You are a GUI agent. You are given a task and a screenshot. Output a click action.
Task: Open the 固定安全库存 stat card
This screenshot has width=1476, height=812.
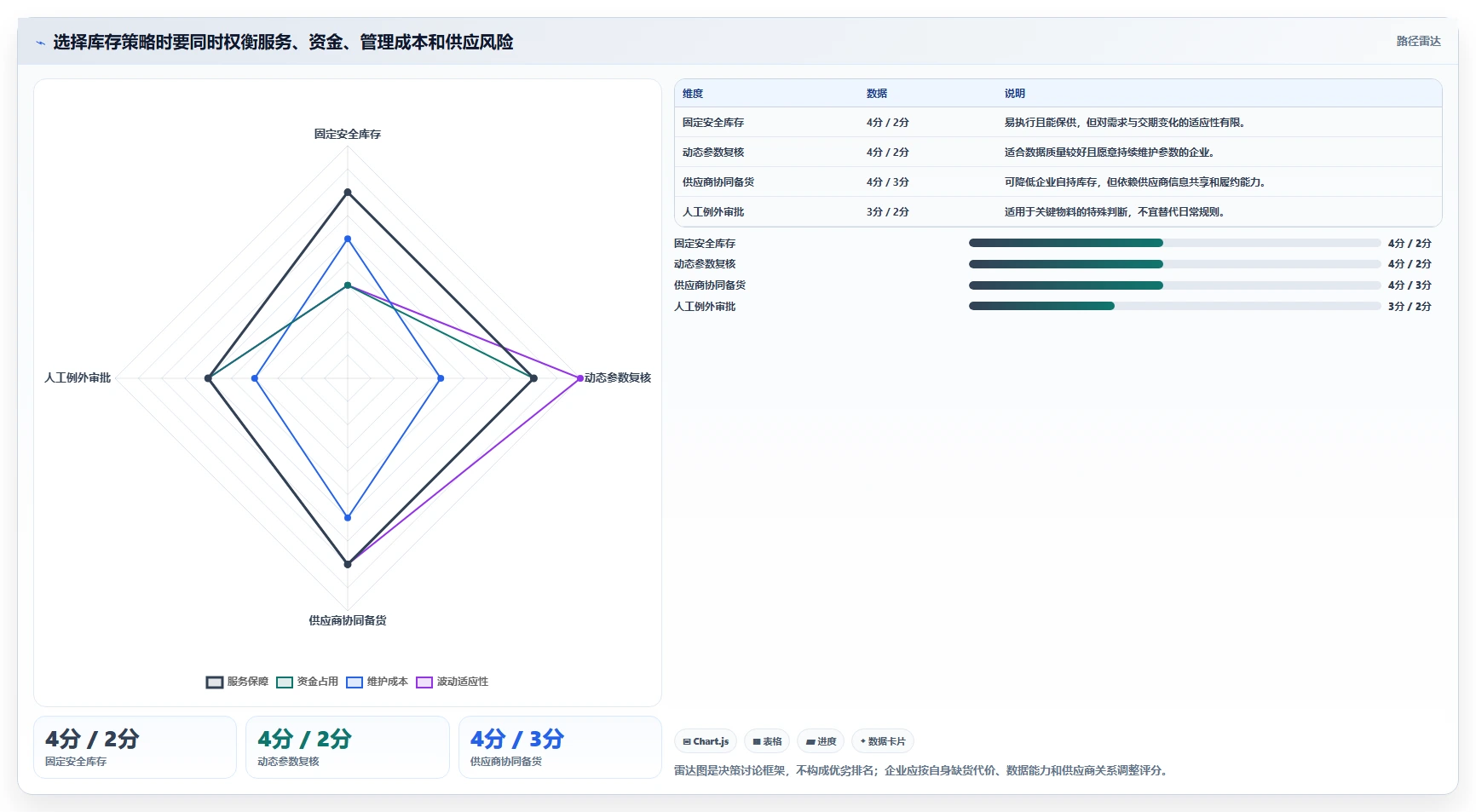135,747
